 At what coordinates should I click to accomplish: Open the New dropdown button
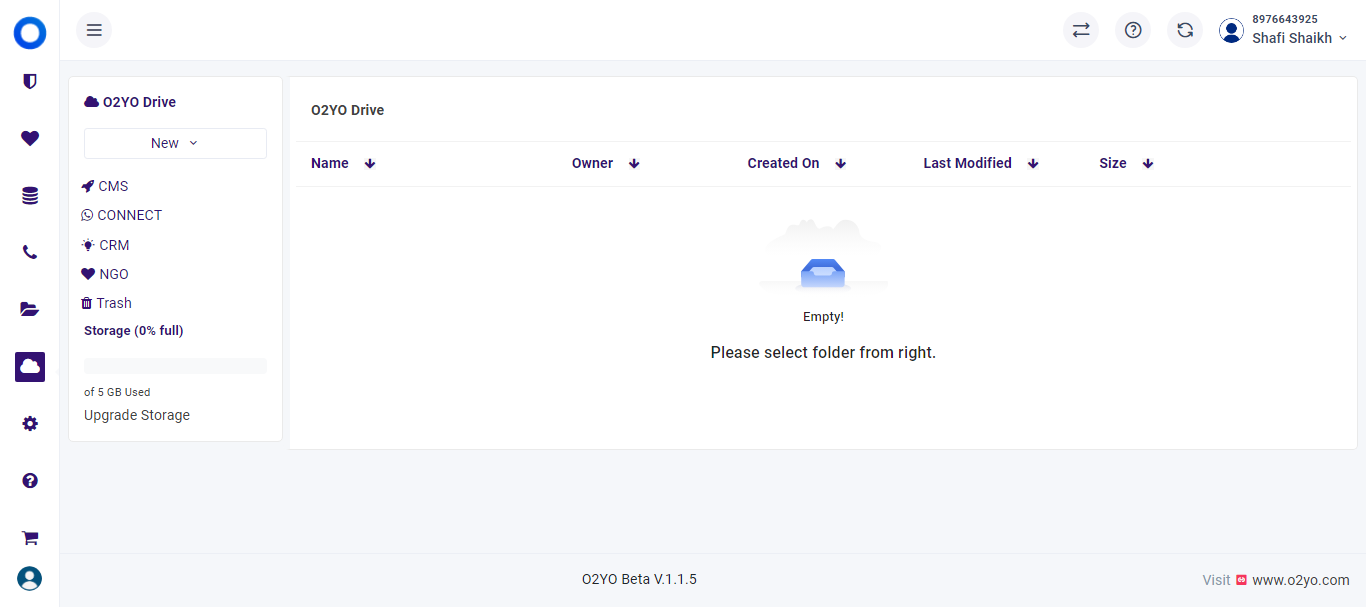[x=175, y=143]
